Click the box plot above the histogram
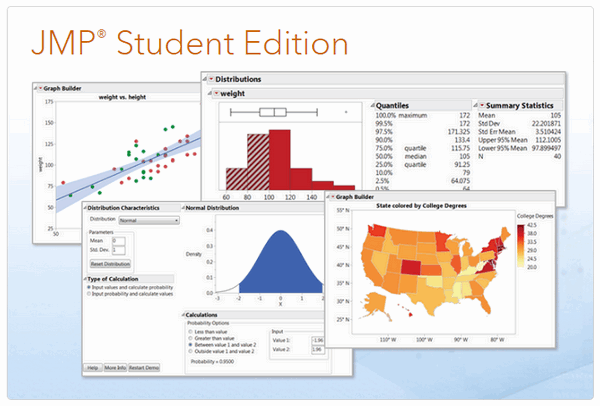The width and height of the screenshot is (600, 406). (273, 112)
